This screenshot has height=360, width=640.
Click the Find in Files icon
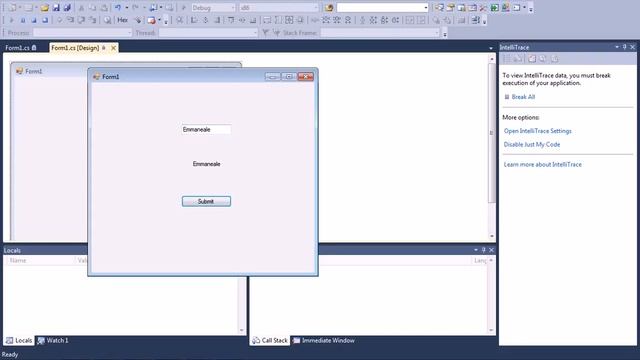(329, 8)
